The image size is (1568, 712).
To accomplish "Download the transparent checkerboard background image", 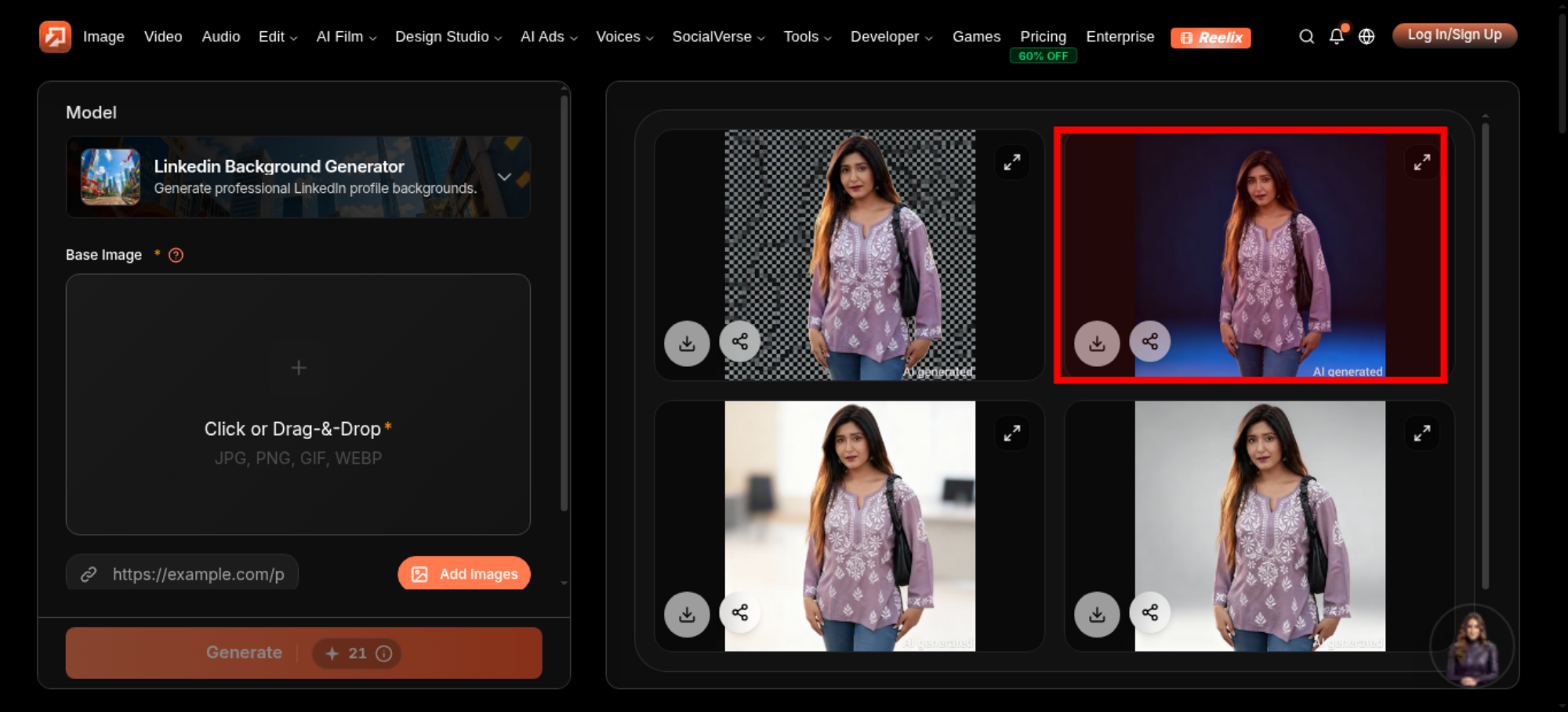I will point(687,343).
